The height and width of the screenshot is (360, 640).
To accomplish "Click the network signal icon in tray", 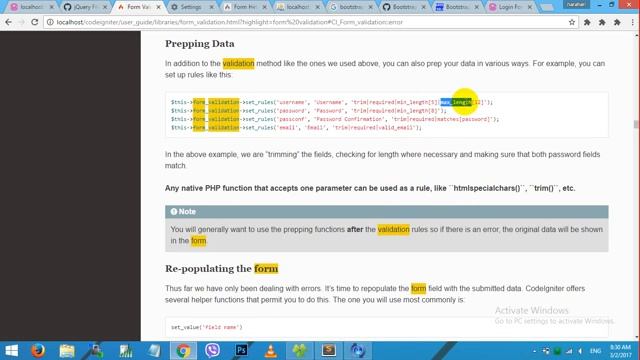I will click(x=569, y=351).
